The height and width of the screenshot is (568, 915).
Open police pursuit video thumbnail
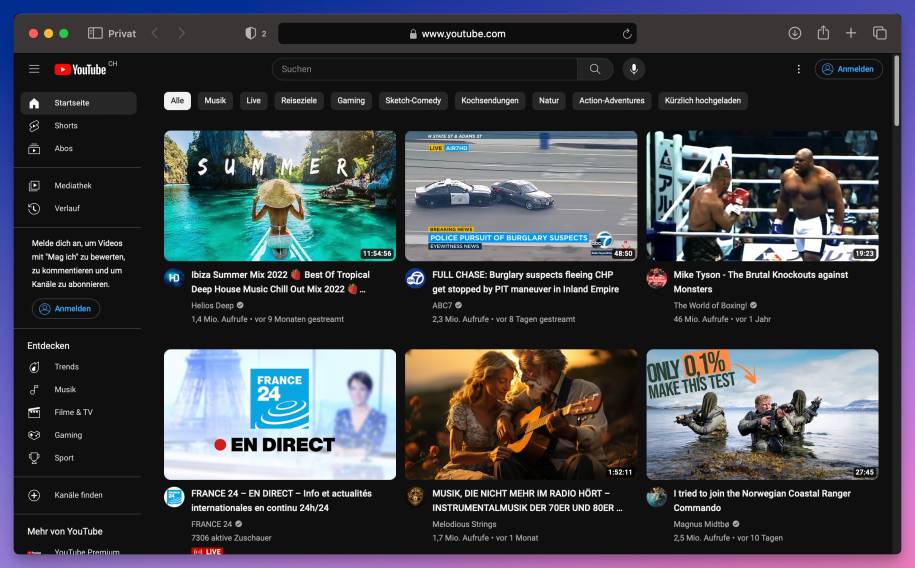[521, 196]
